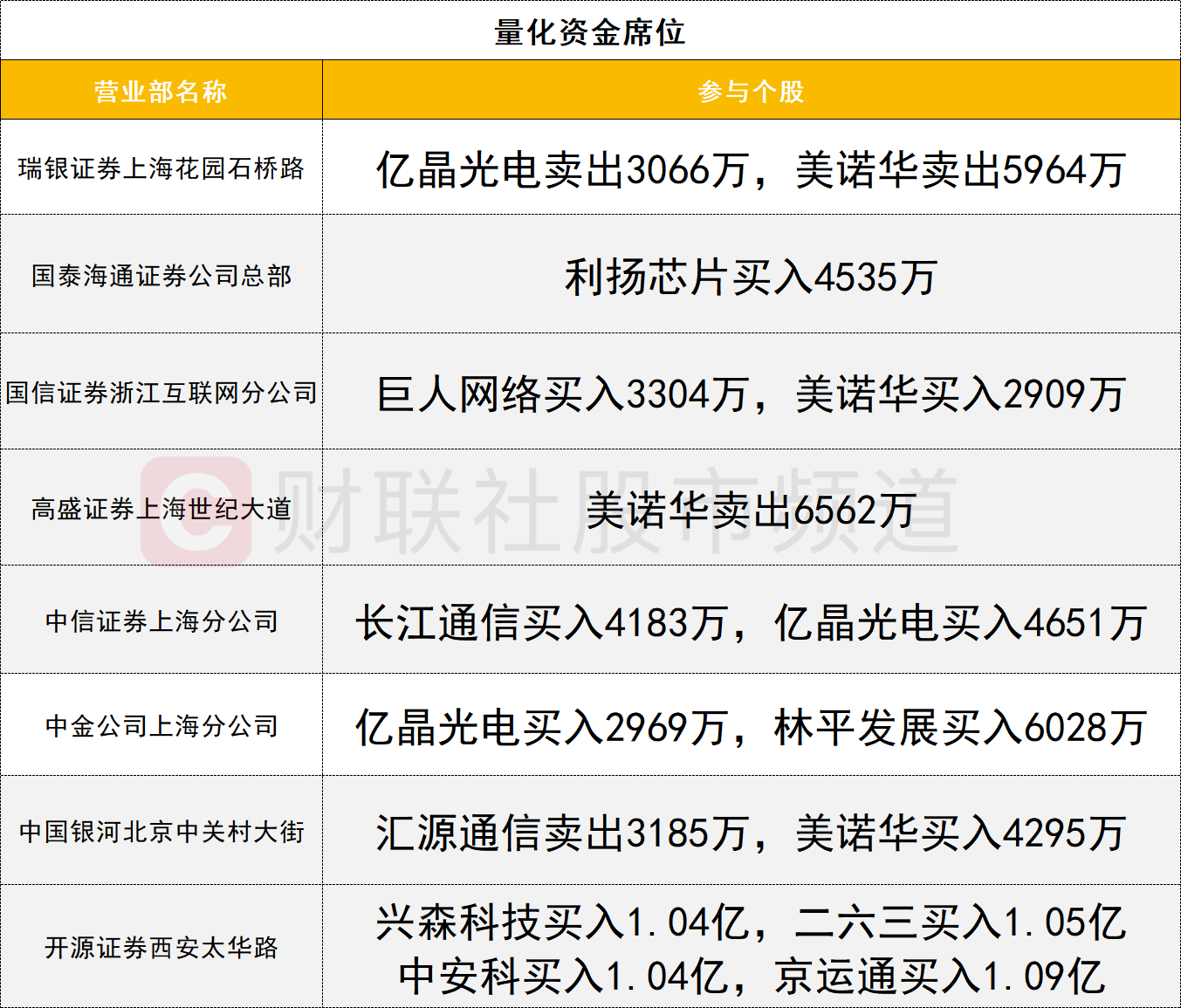Click the 瑞银证券上海花园石桥路 cell
The width and height of the screenshot is (1181, 1008).
point(161,168)
